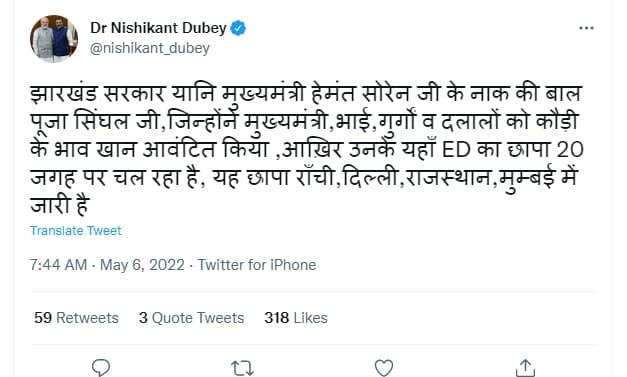
Task: Open the @nishikant_dubey handle link
Action: pyautogui.click(x=150, y=48)
